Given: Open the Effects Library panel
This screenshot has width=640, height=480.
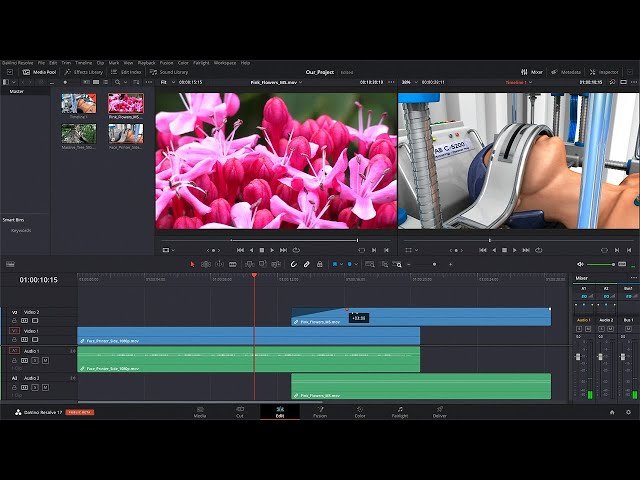Looking at the screenshot, I should (84, 72).
